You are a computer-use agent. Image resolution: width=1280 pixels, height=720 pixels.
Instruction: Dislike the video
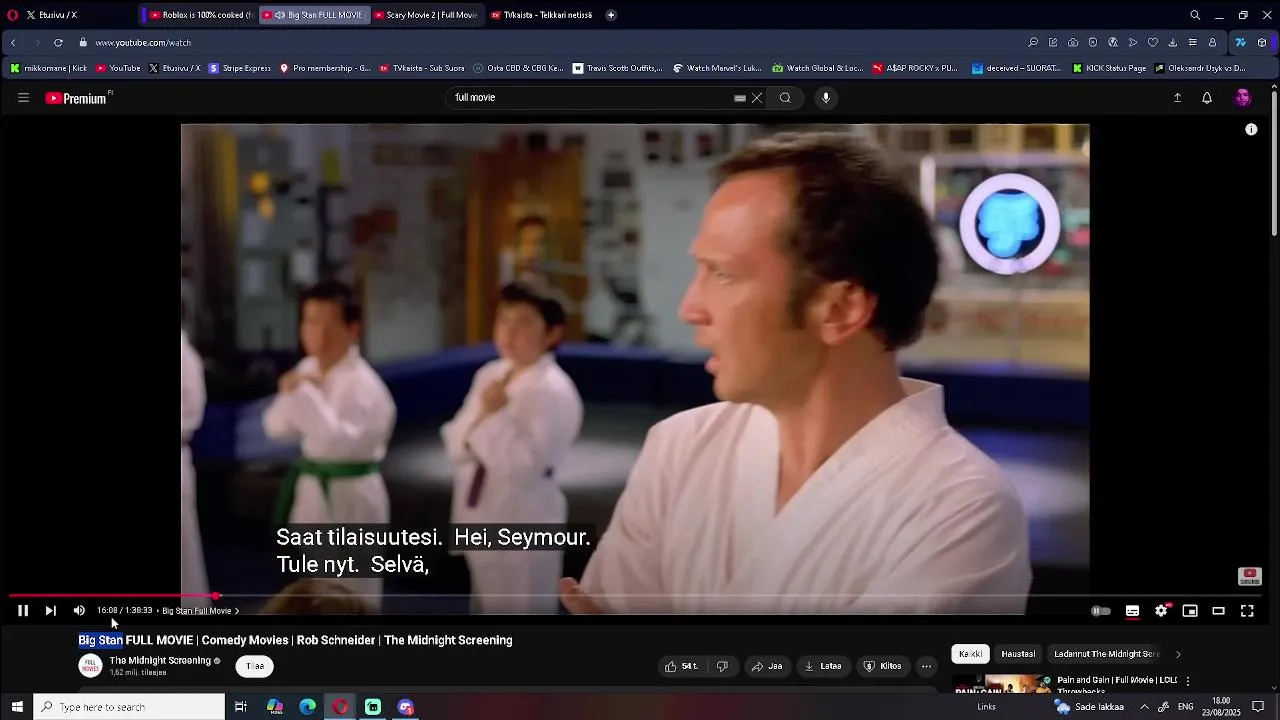coord(722,666)
